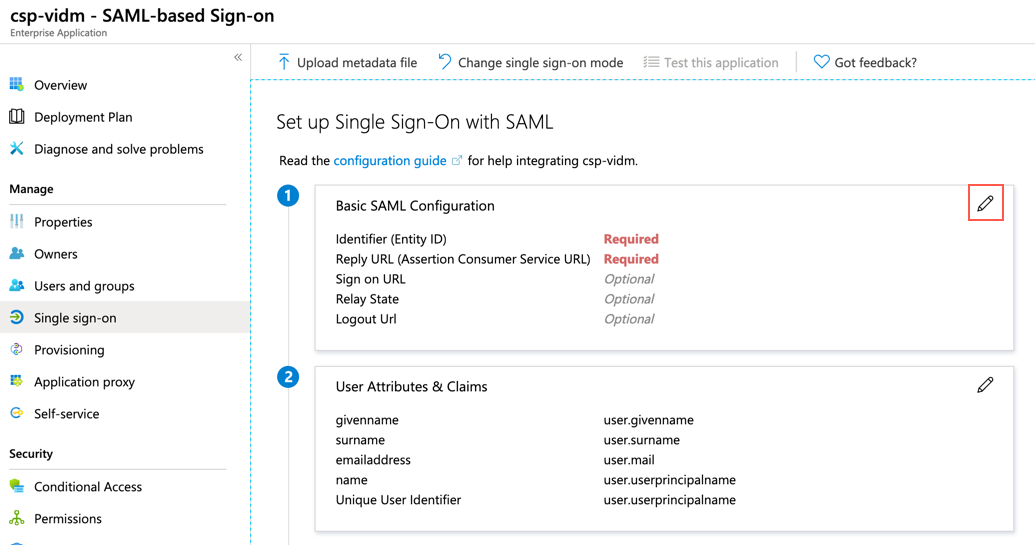Click the Deployment Plan book icon
1035x545 pixels.
(17, 117)
